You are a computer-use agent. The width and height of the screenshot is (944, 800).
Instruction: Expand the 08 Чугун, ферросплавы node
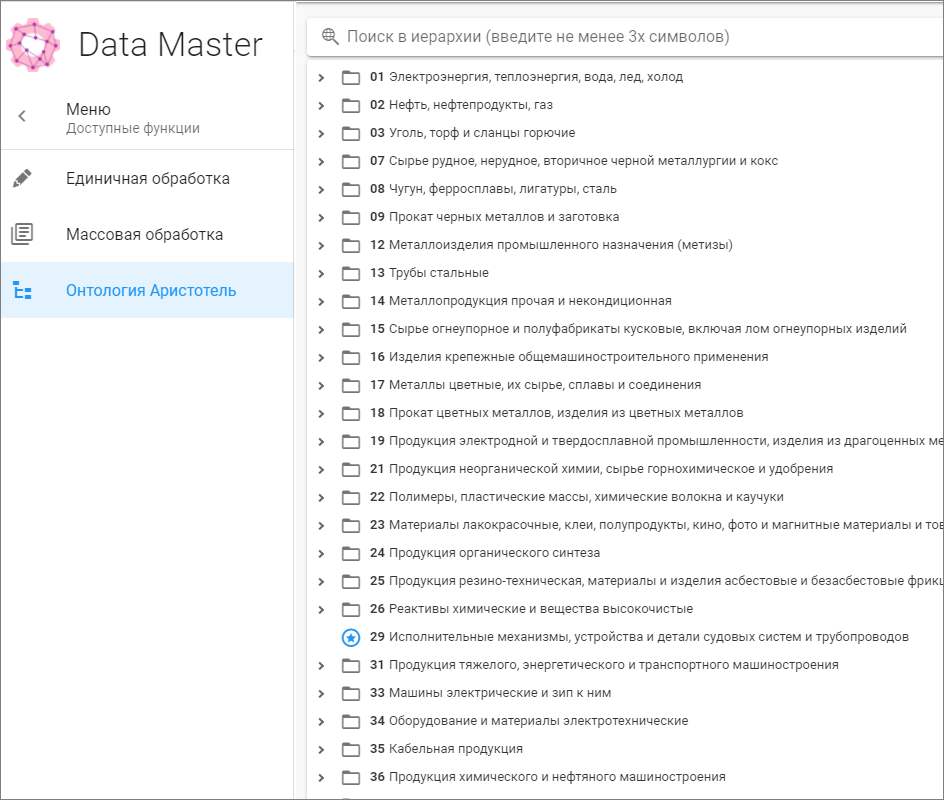tap(321, 189)
